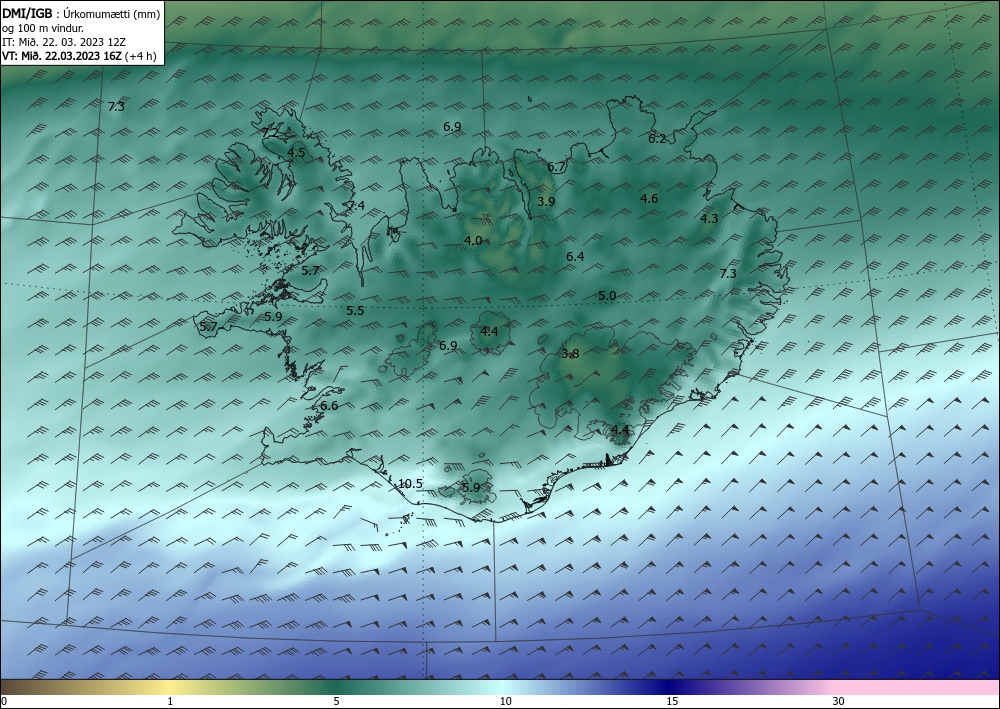1000x709 pixels.
Task: Click the 3.8 value on the large glacier
Action: click(x=570, y=354)
